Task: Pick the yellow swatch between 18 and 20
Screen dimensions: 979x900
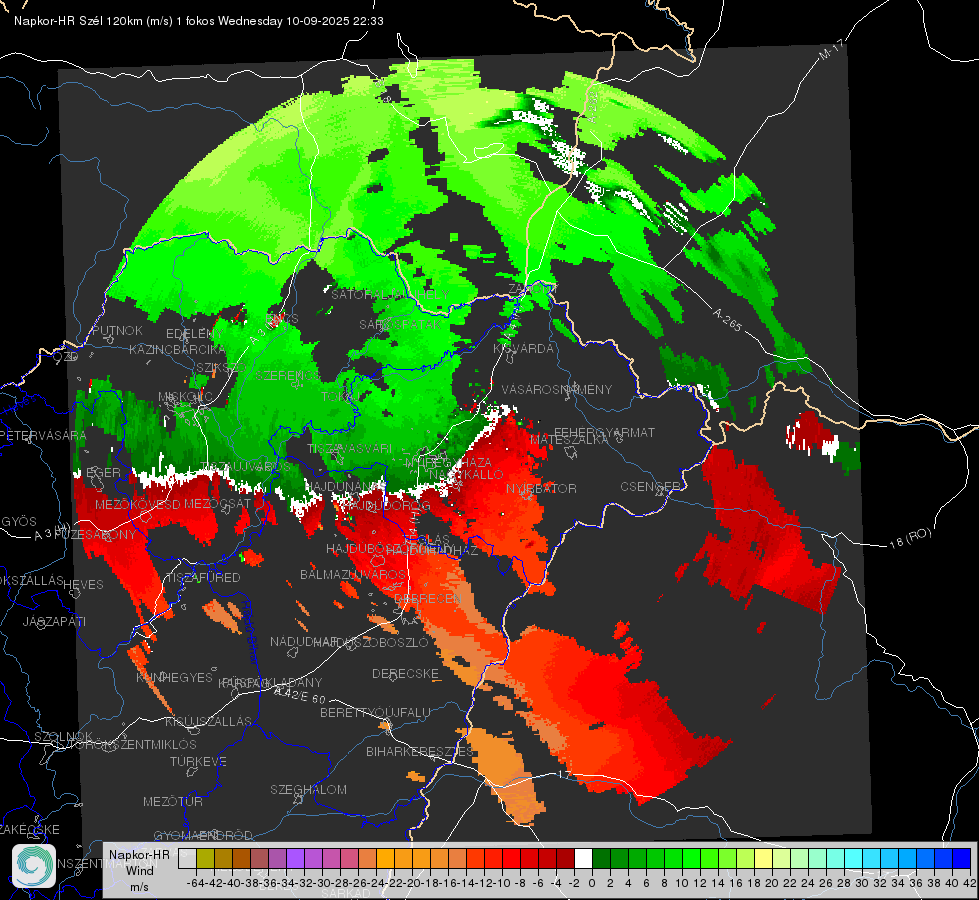Action: pos(764,858)
